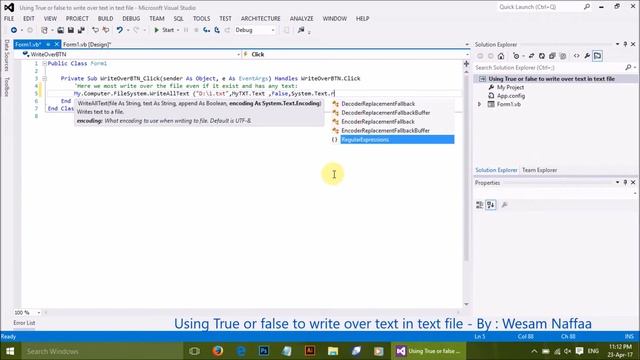Screen dimensions: 640x360
Task: Open the Data Sources side tab
Action: [7, 56]
